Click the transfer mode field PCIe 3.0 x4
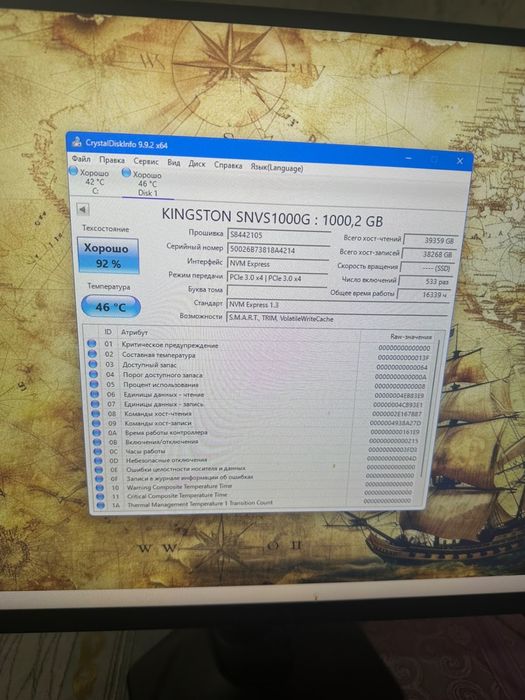 coord(277,278)
